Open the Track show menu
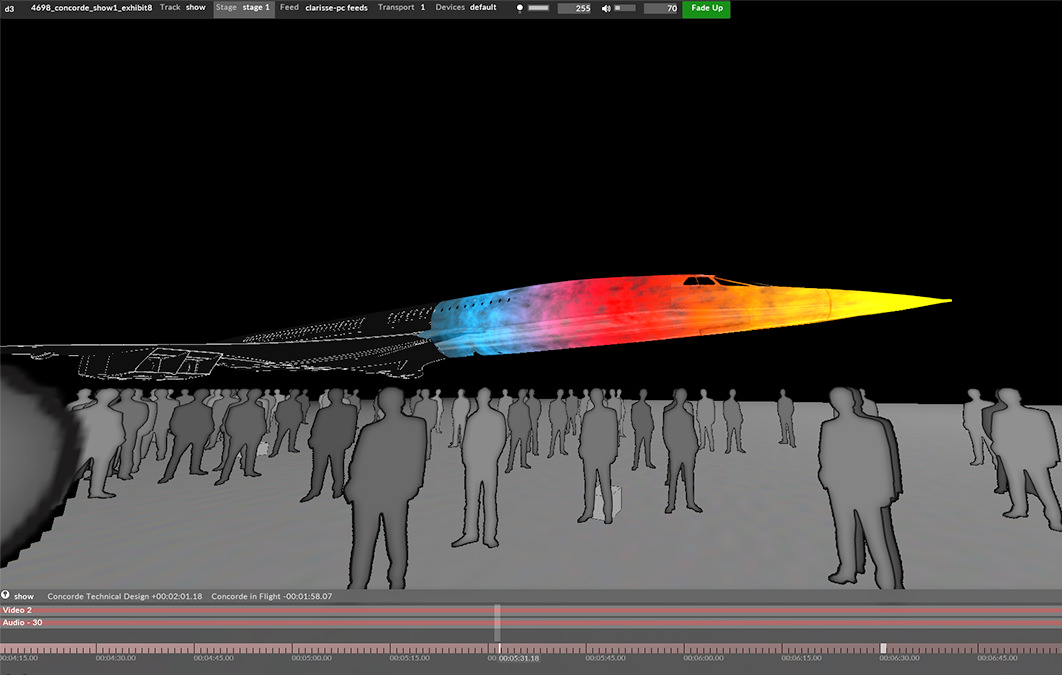The height and width of the screenshot is (675, 1062). [x=183, y=7]
